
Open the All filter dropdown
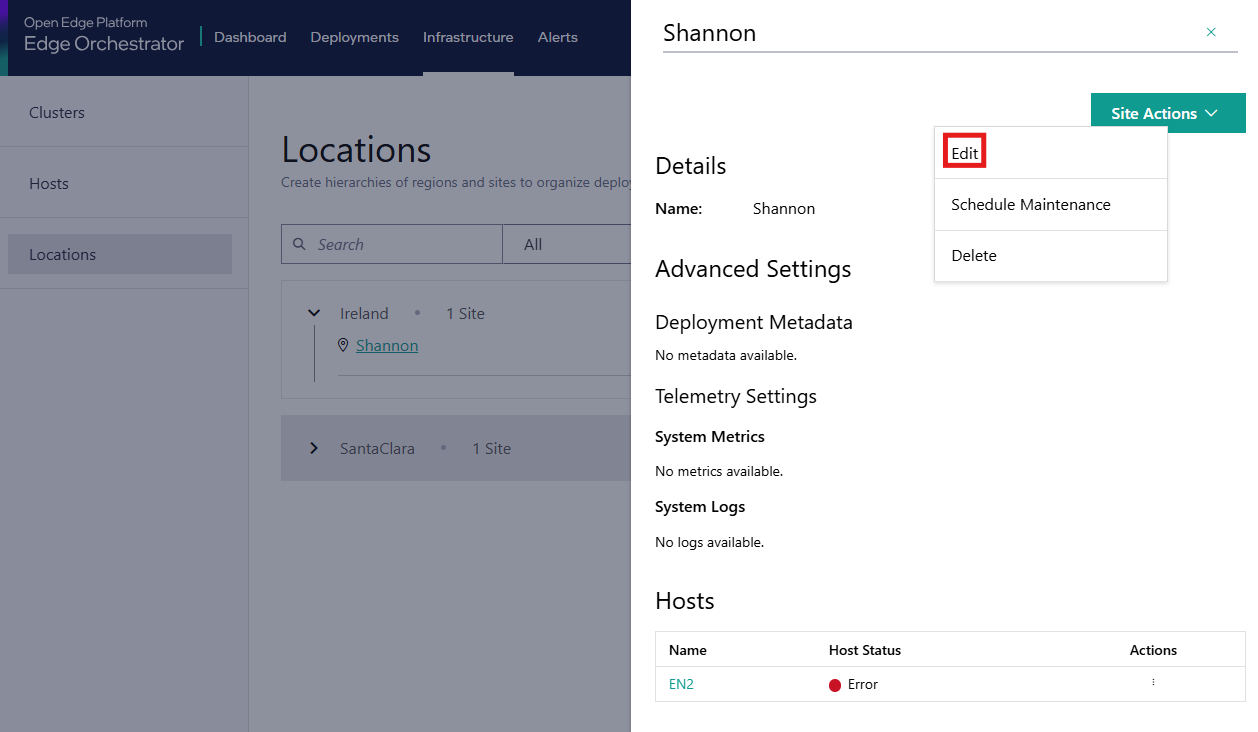click(x=566, y=244)
